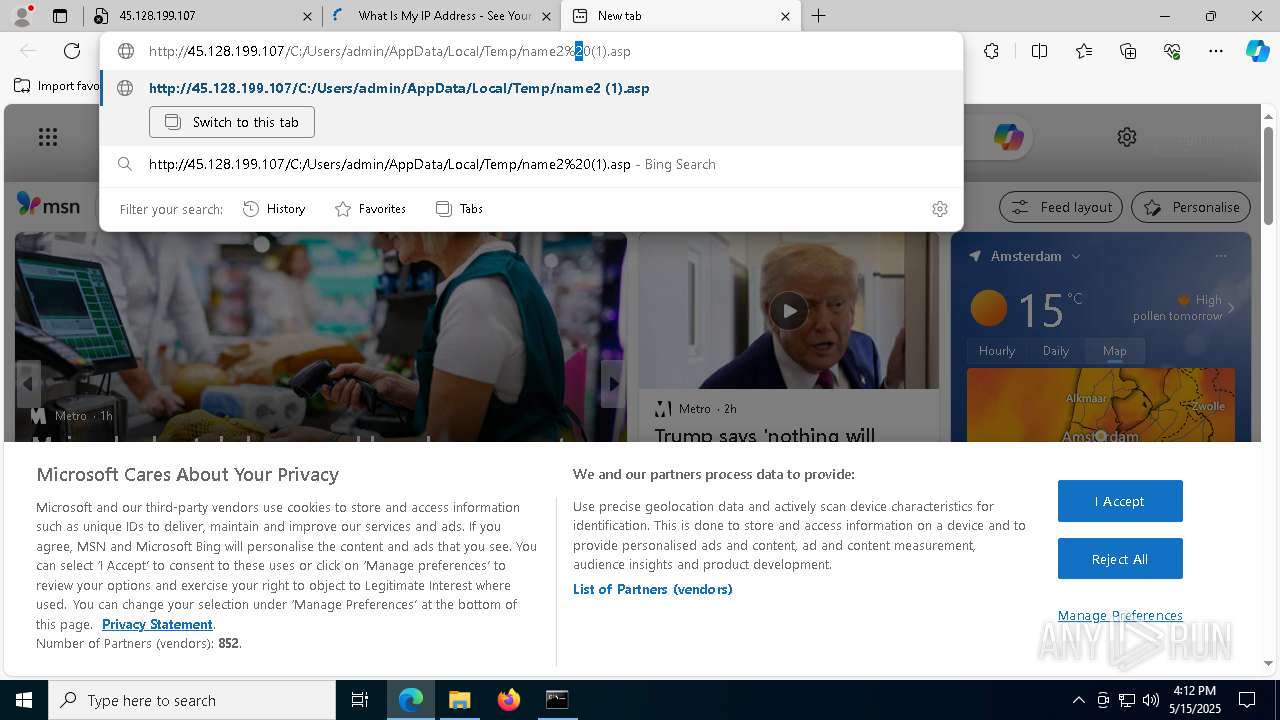1280x720 pixels.
Task: Toggle Split screen icon
Action: pyautogui.click(x=1039, y=51)
